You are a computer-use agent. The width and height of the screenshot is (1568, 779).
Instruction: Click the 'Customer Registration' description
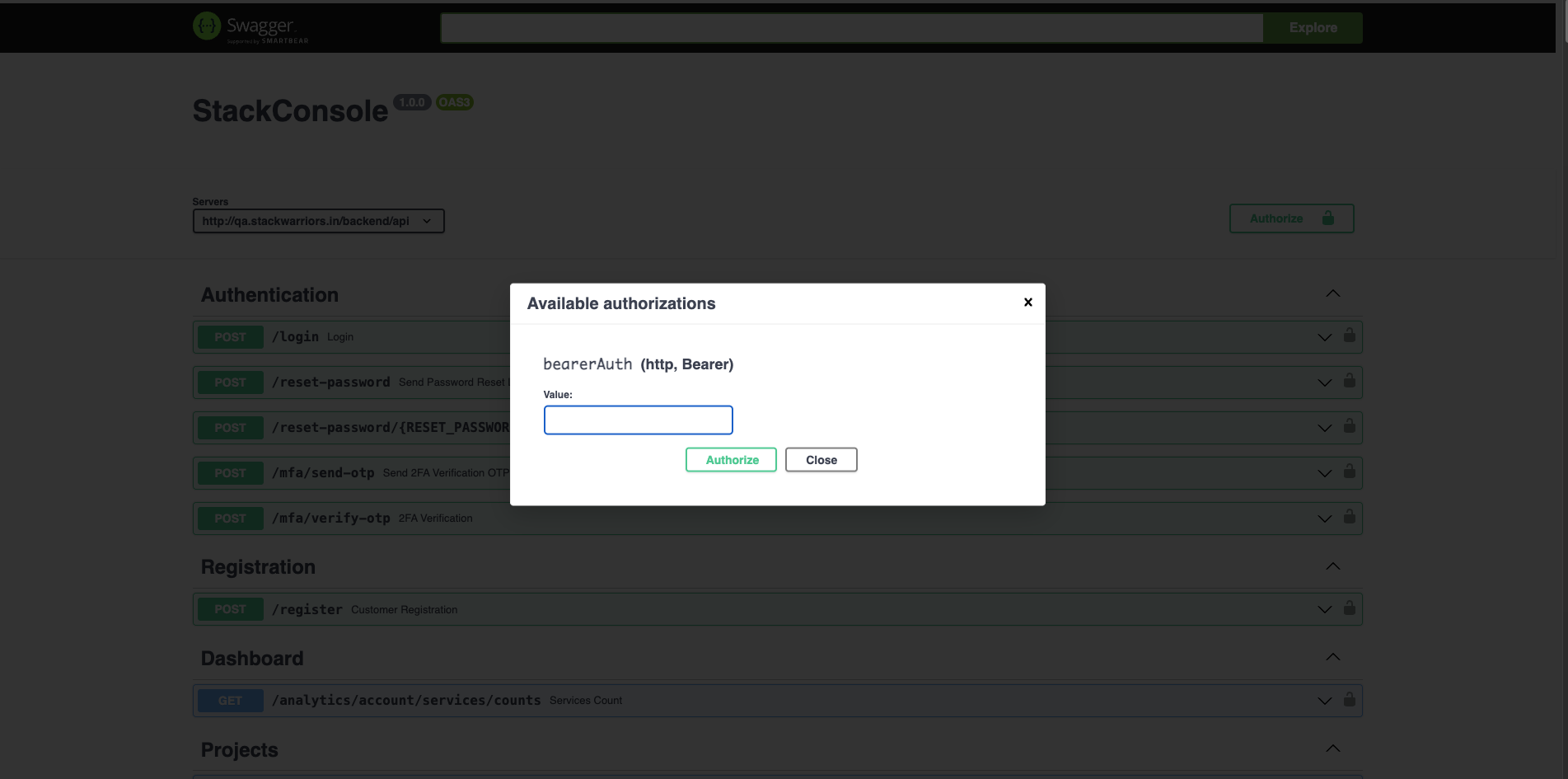pos(404,610)
